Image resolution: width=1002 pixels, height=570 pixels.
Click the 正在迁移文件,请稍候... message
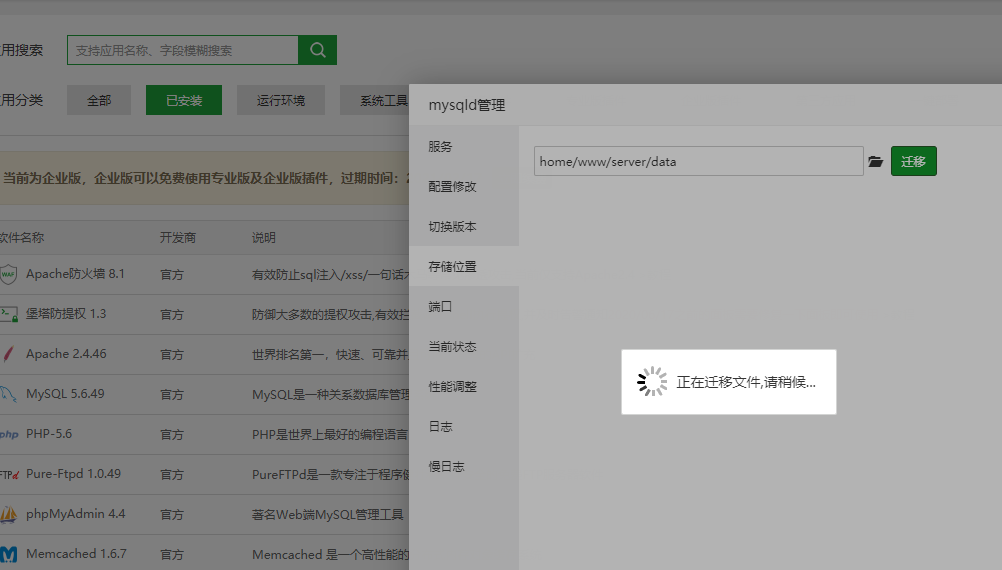pos(746,382)
